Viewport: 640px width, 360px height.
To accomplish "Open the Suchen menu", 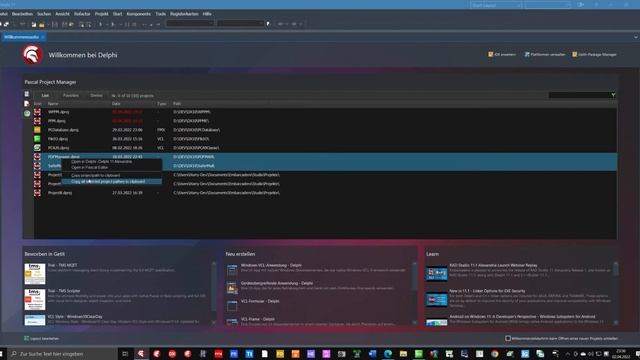I will click(44, 14).
